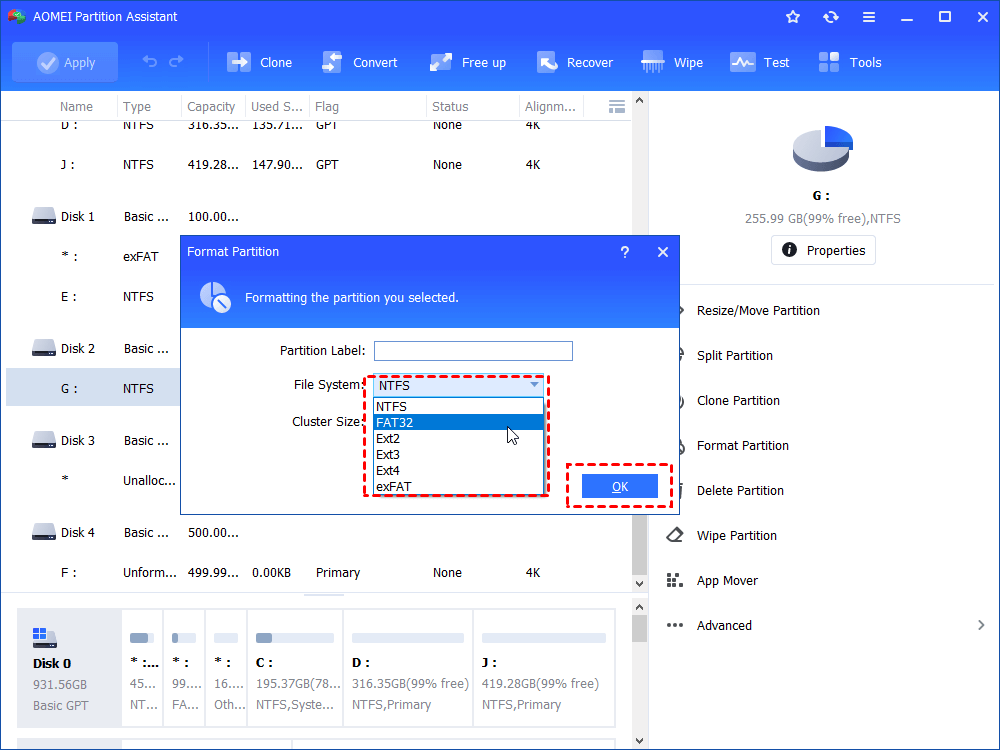Select the Unallocated space row in Disk 3

(x=93, y=480)
